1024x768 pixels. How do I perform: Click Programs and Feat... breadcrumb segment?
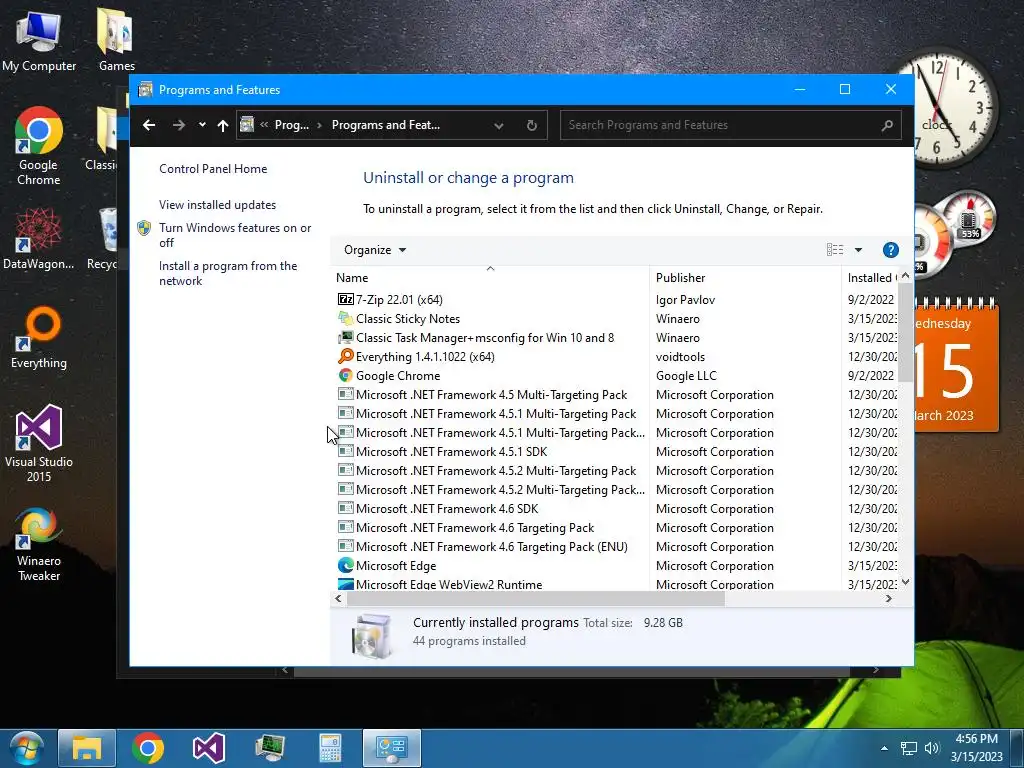[385, 125]
